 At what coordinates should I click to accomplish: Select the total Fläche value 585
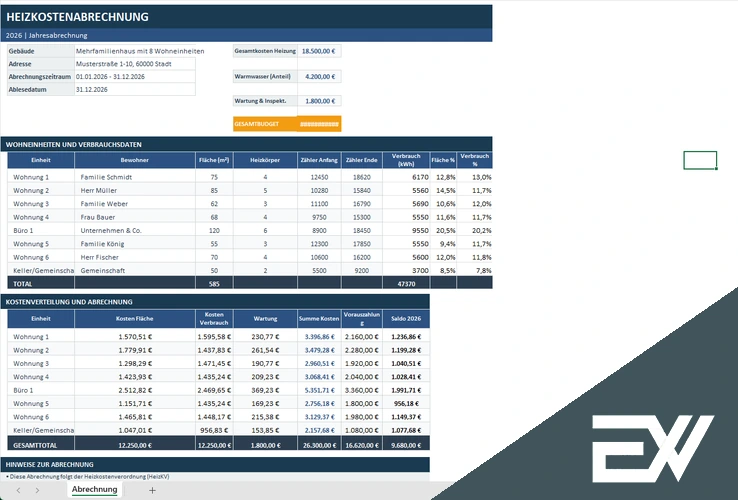[214, 283]
